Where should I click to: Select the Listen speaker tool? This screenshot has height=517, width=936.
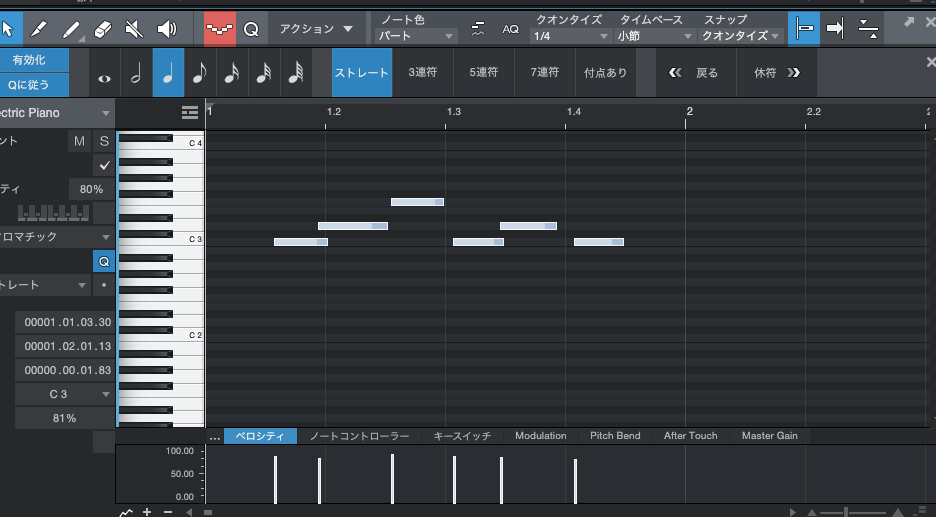point(167,29)
